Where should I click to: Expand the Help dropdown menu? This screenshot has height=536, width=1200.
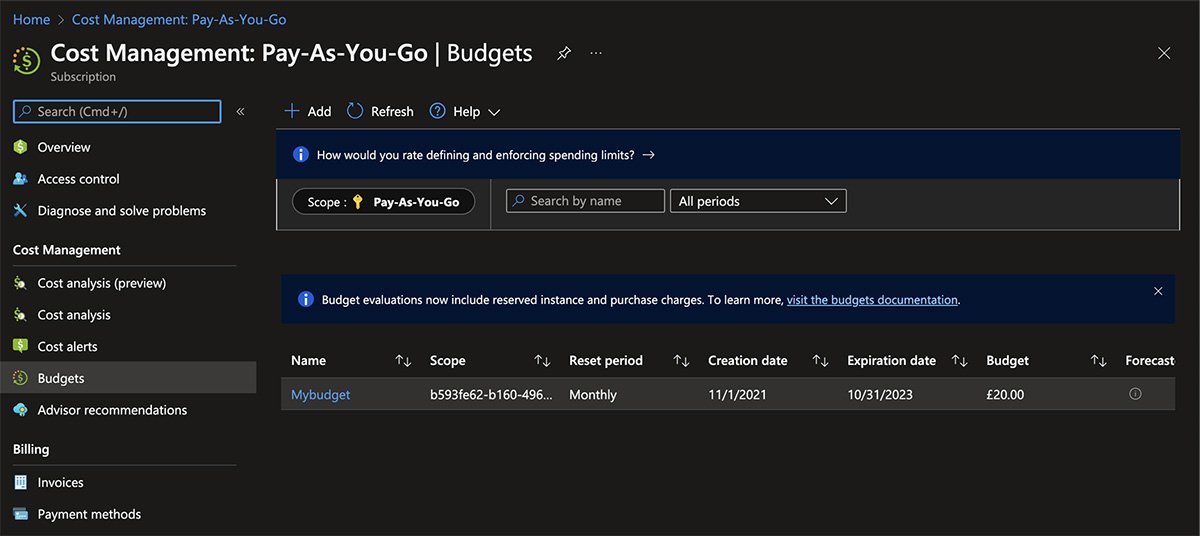pyautogui.click(x=465, y=111)
